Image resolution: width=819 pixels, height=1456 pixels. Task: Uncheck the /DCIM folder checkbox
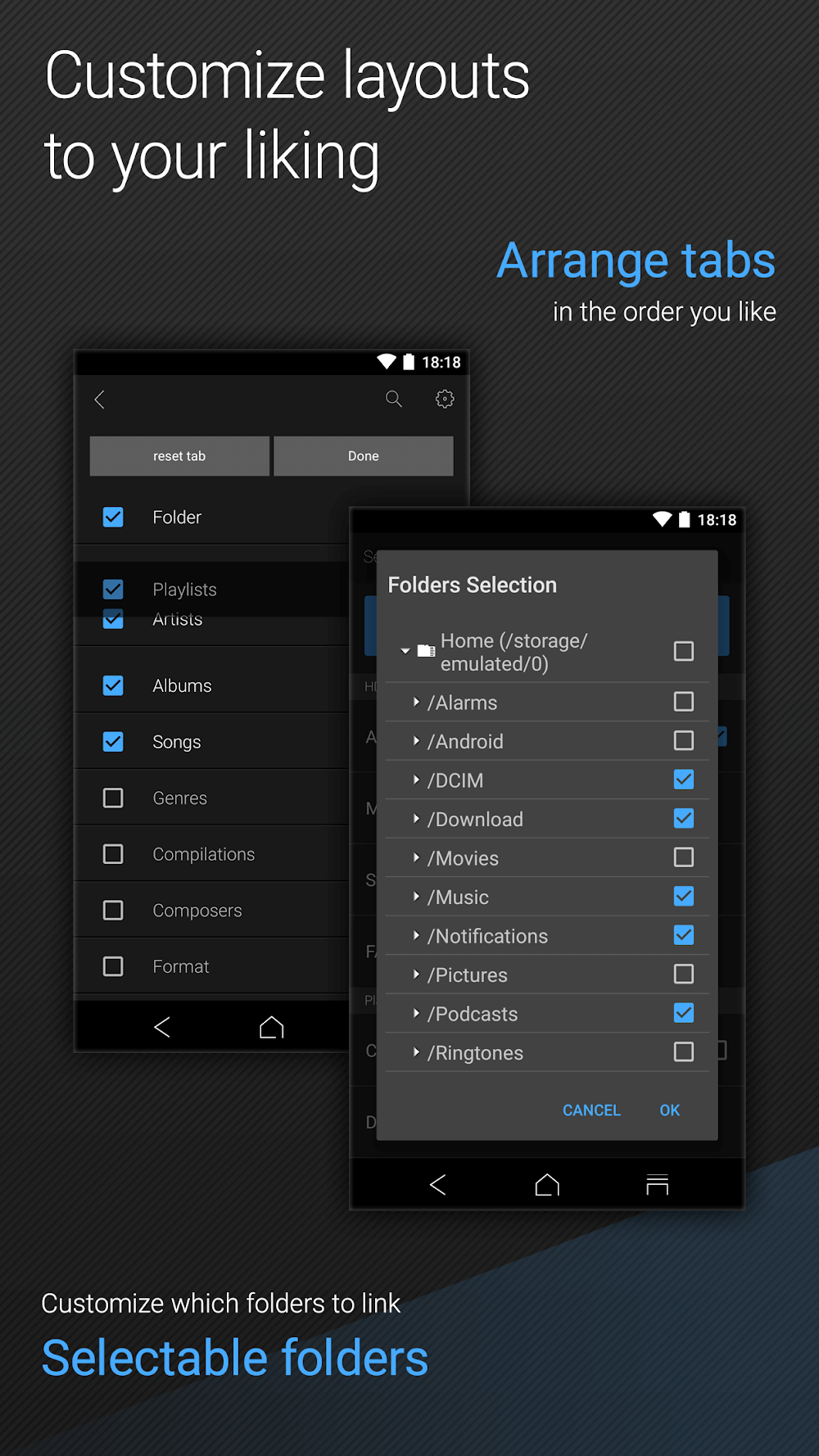pyautogui.click(x=683, y=780)
